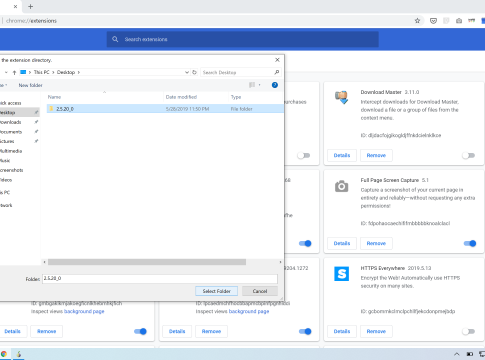
Task: Click the Download Master extension logo
Action: click(x=342, y=97)
